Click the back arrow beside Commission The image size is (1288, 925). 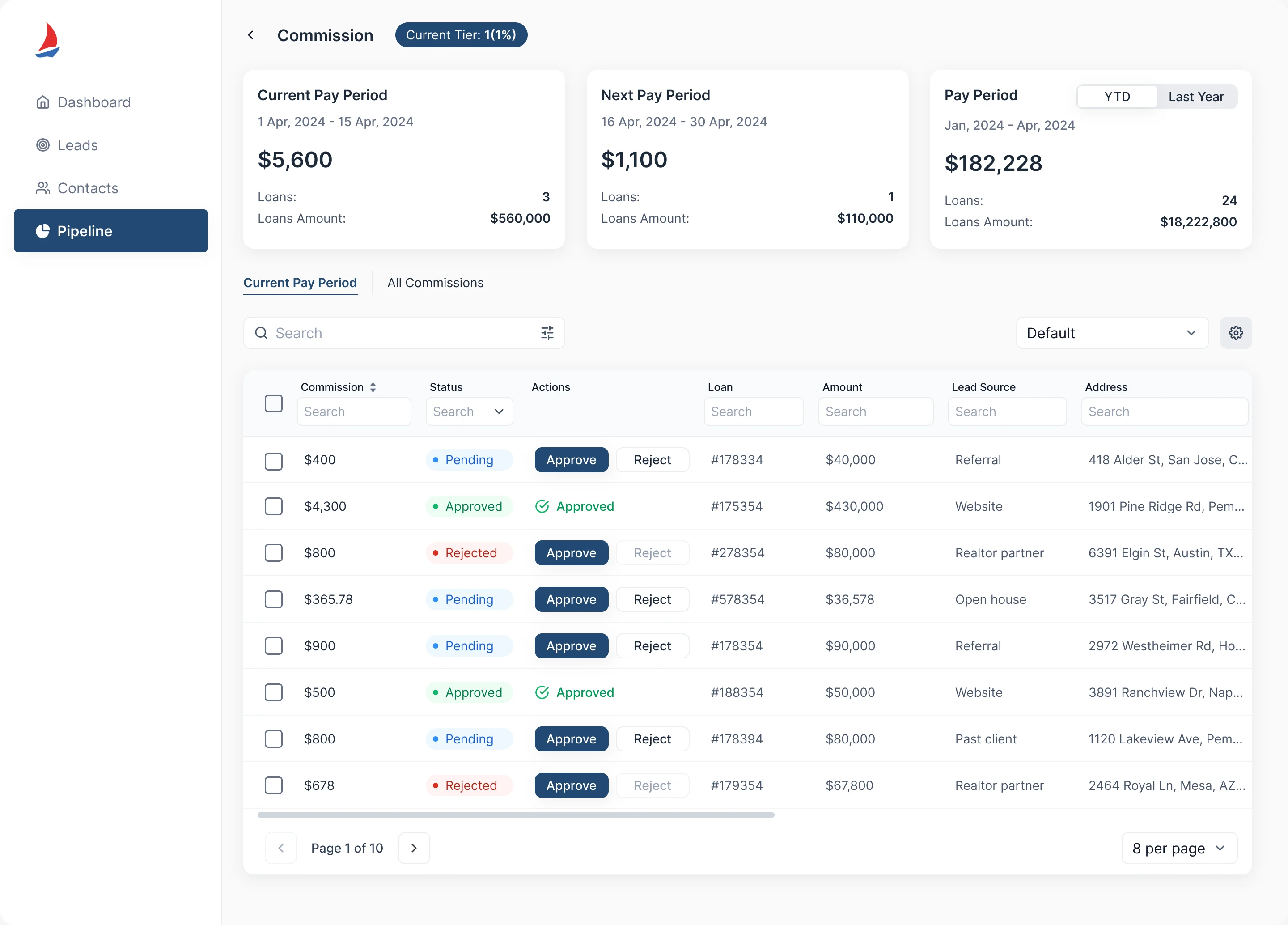click(250, 35)
